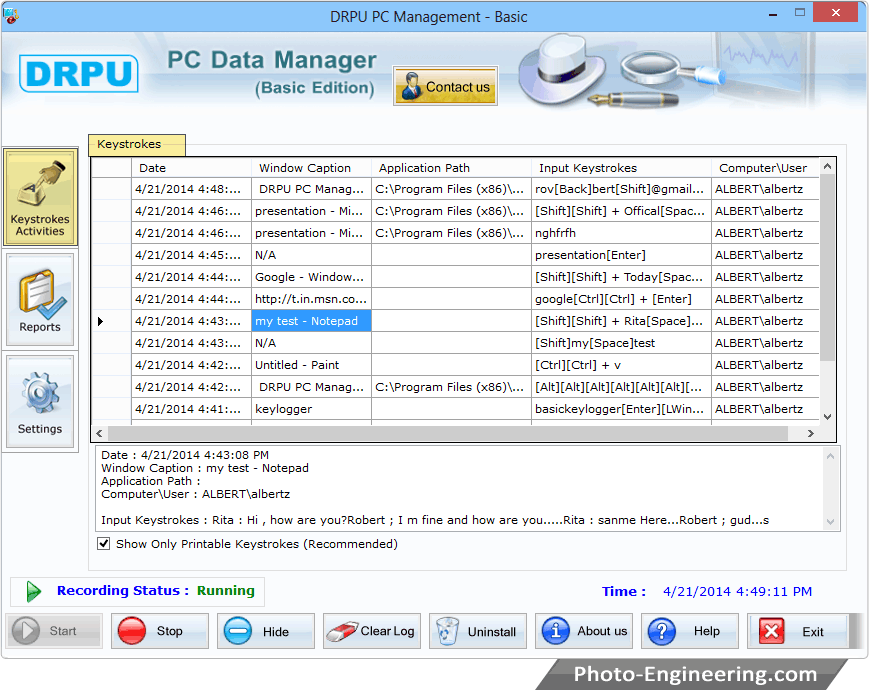Image resolution: width=869 pixels, height=690 pixels.
Task: Sort by Application Path column header
Action: click(x=451, y=168)
